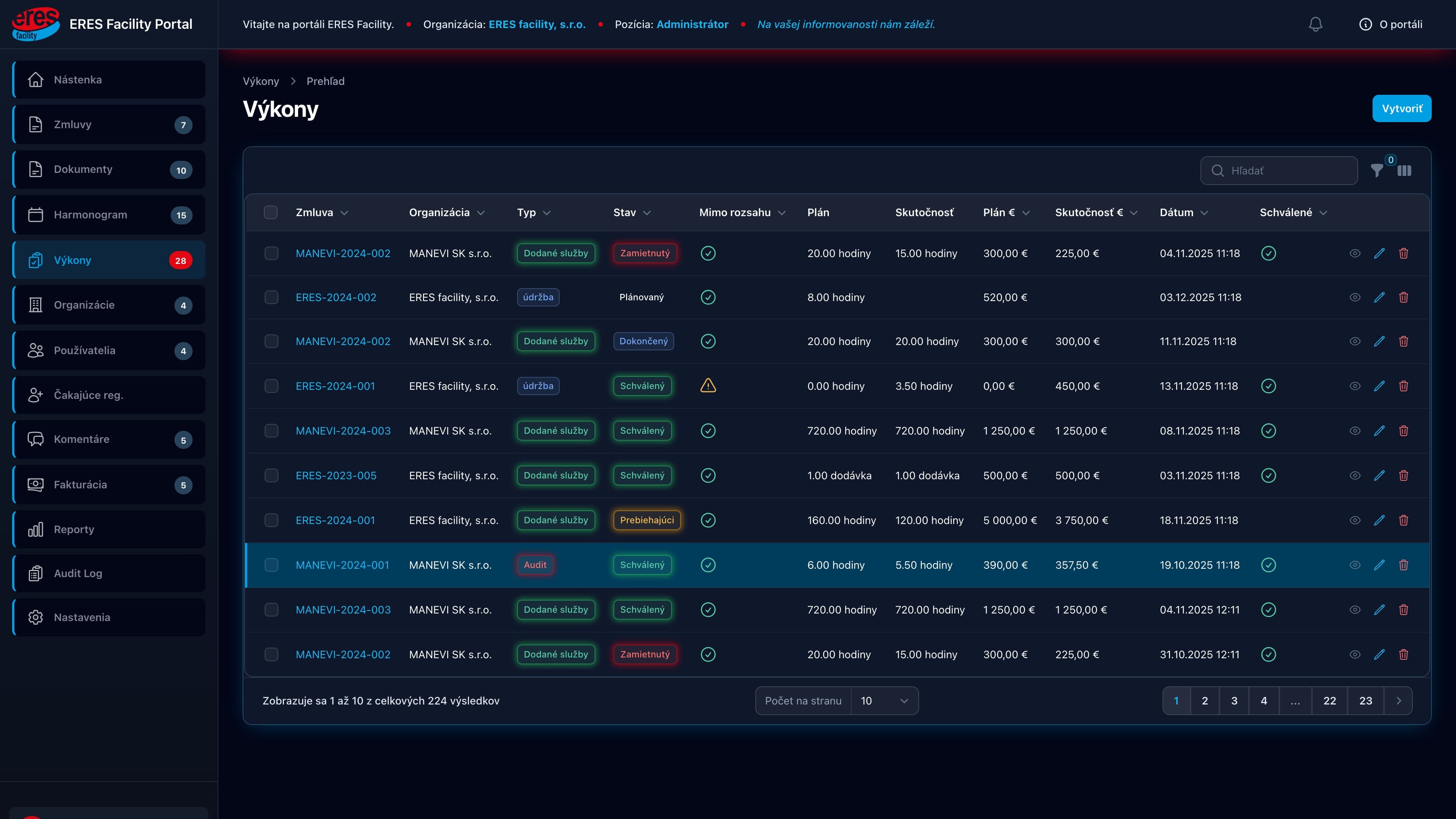Image resolution: width=1456 pixels, height=819 pixels.
Task: Edit the Audit row with pencil icon
Action: click(x=1379, y=565)
